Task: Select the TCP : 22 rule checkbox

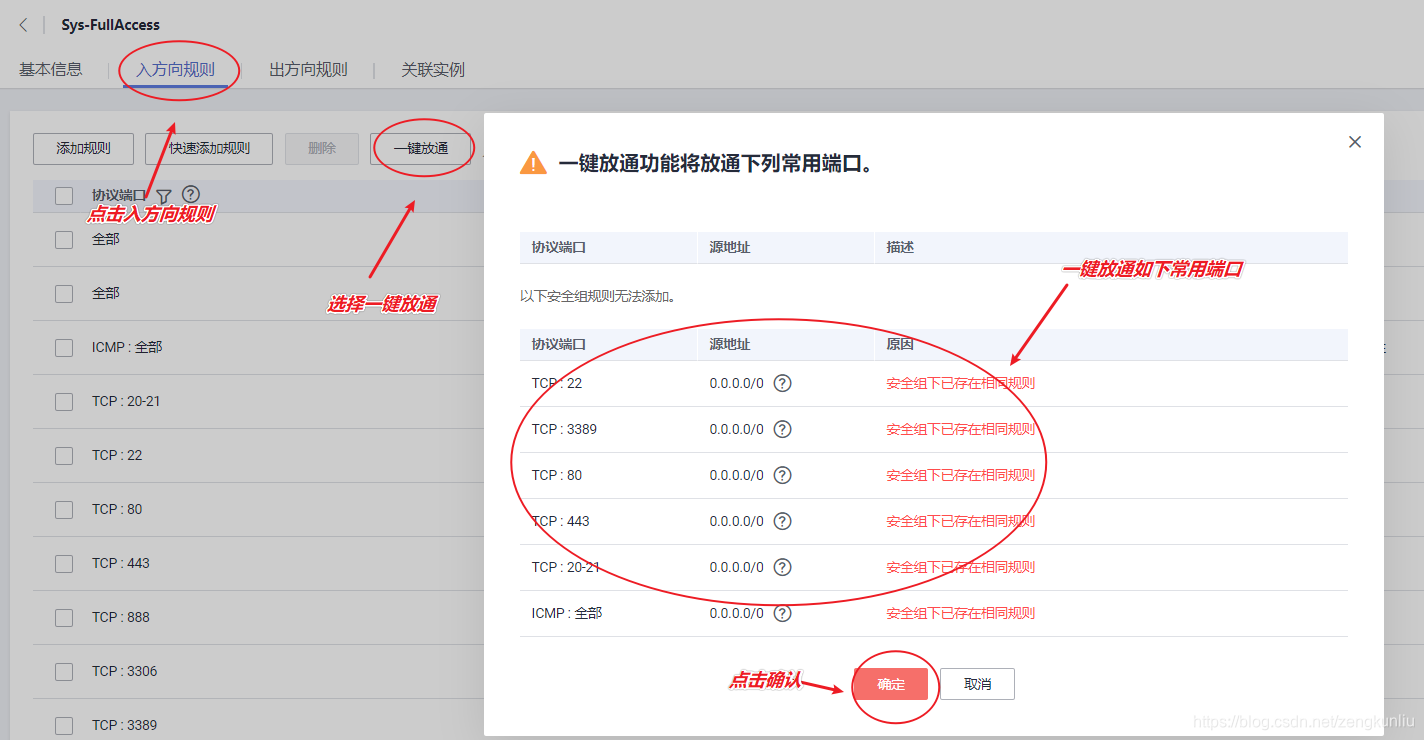Action: coord(64,456)
